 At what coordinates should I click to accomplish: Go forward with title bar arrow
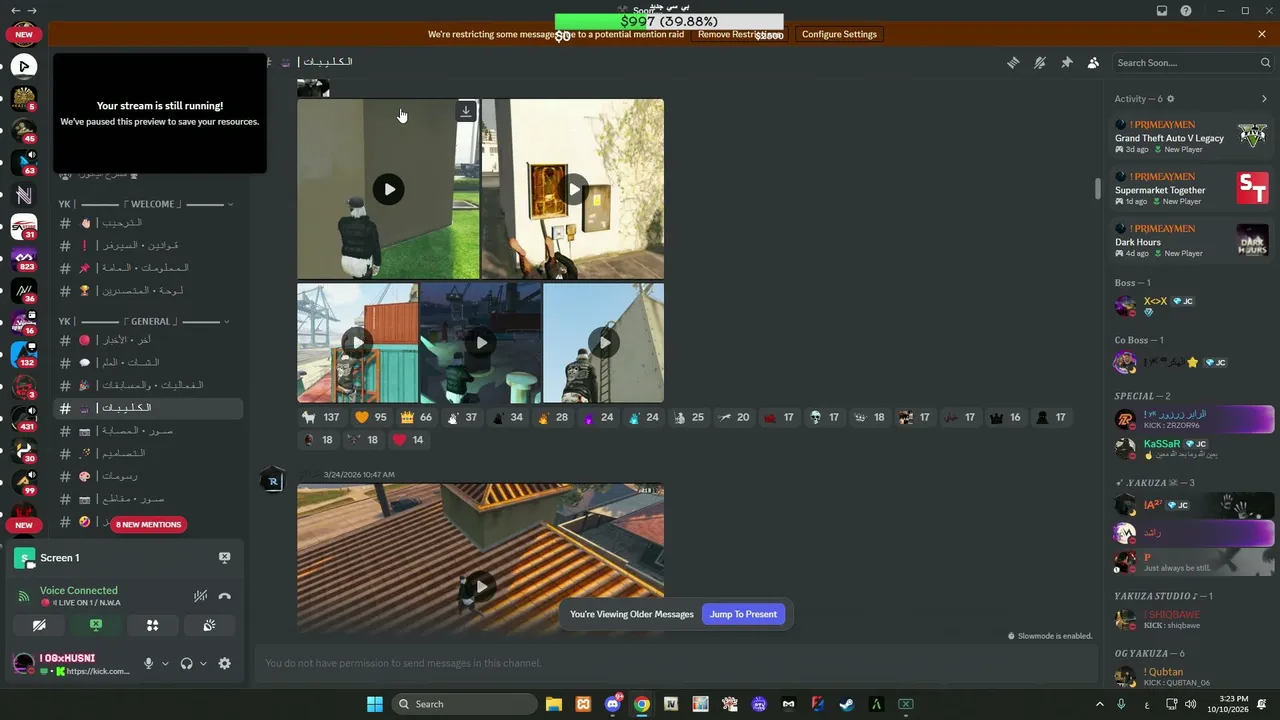(x=31, y=11)
